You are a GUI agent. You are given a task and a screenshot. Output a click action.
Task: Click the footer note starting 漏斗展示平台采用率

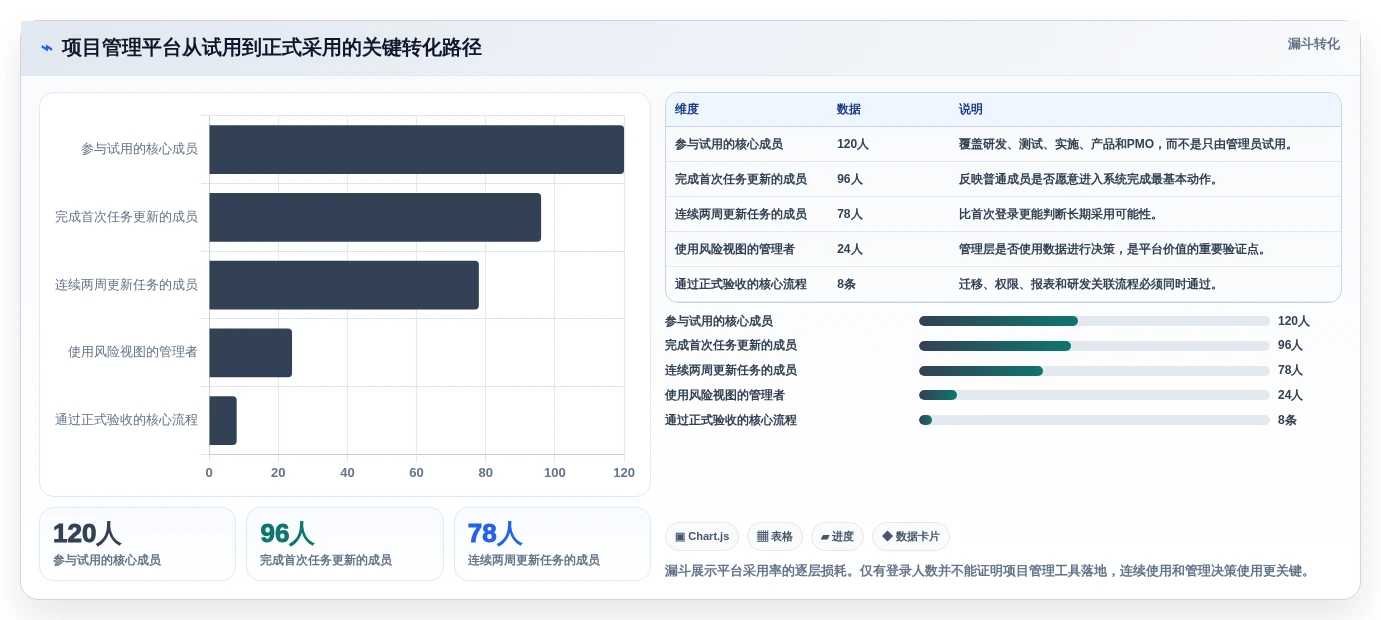tap(990, 571)
